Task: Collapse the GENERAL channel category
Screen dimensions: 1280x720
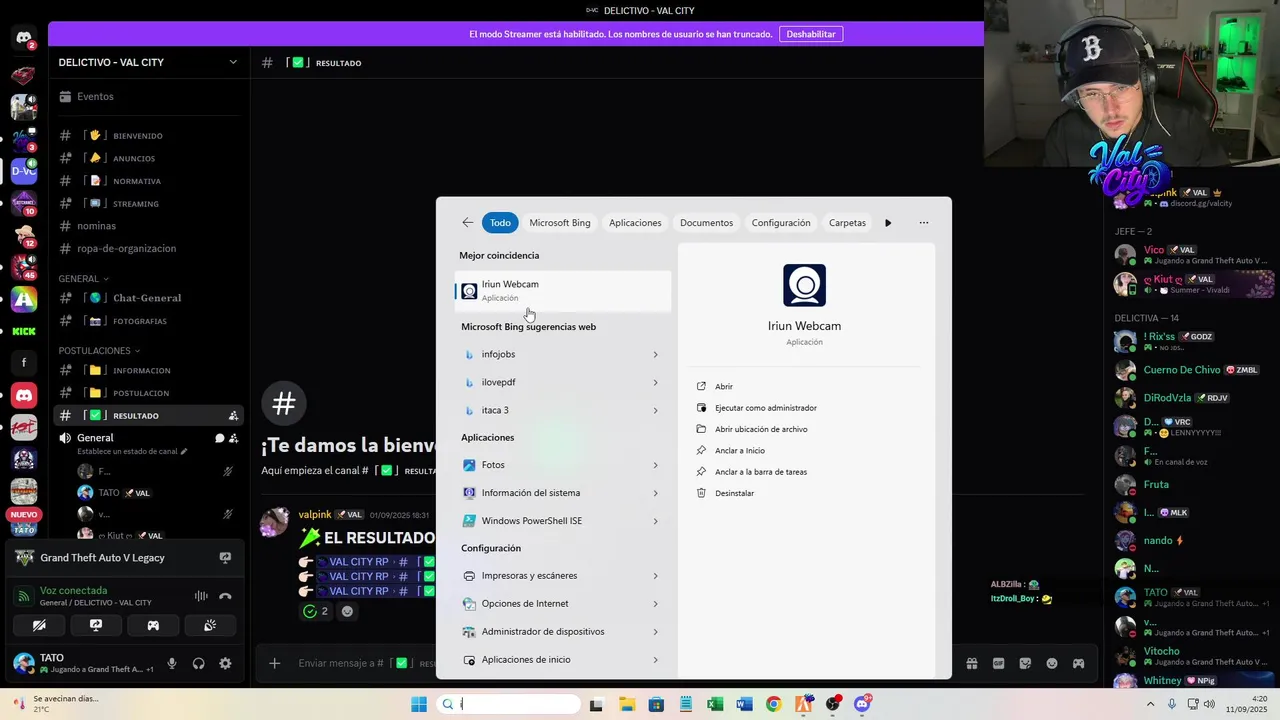Action: (83, 278)
